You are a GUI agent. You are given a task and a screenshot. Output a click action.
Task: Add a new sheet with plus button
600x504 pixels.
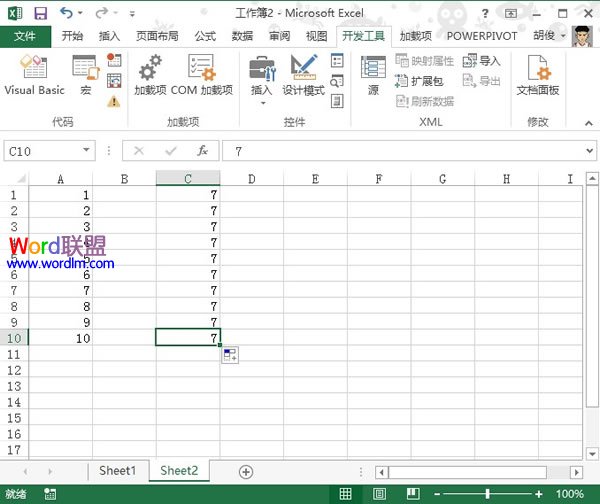[246, 472]
